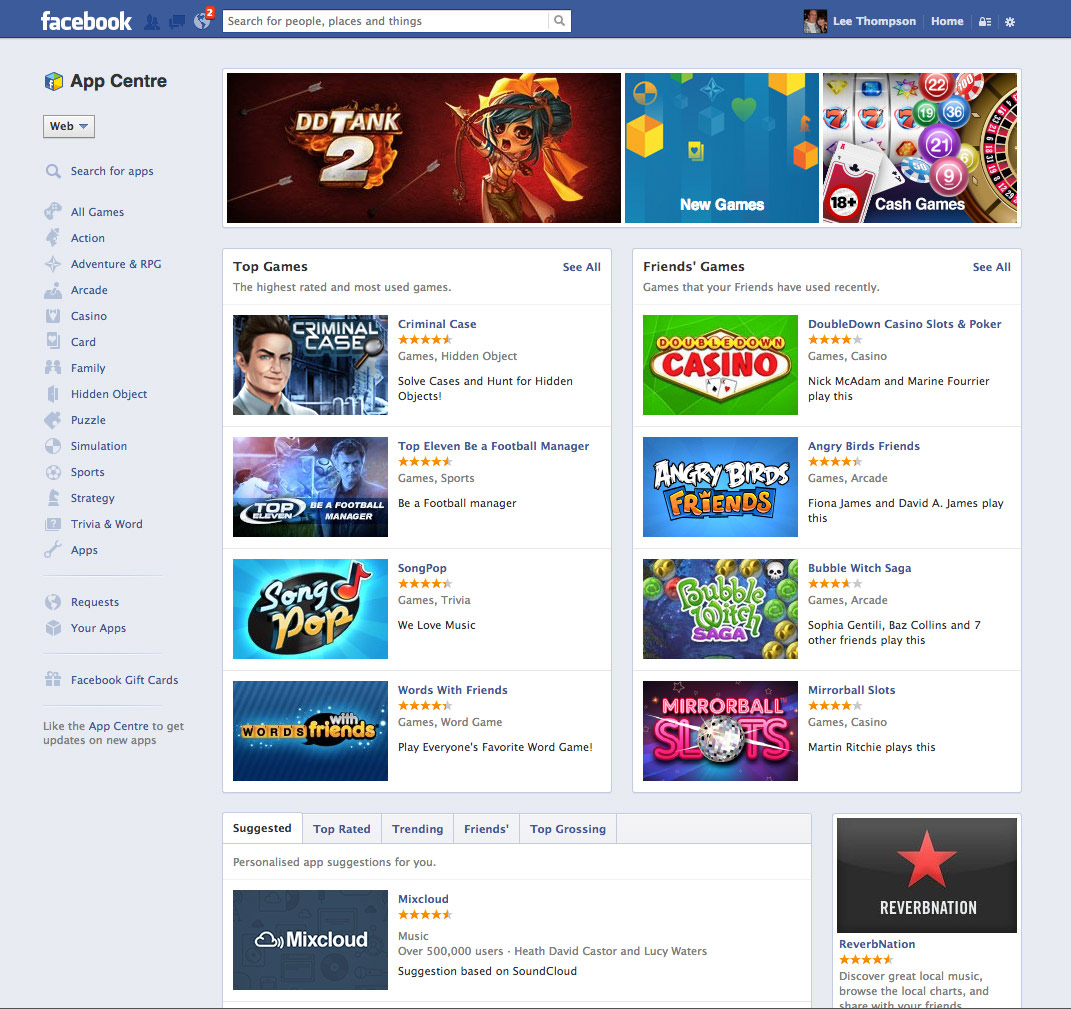Open friend requests icon in header
Viewport: 1071px width, 1009px height.
152,22
